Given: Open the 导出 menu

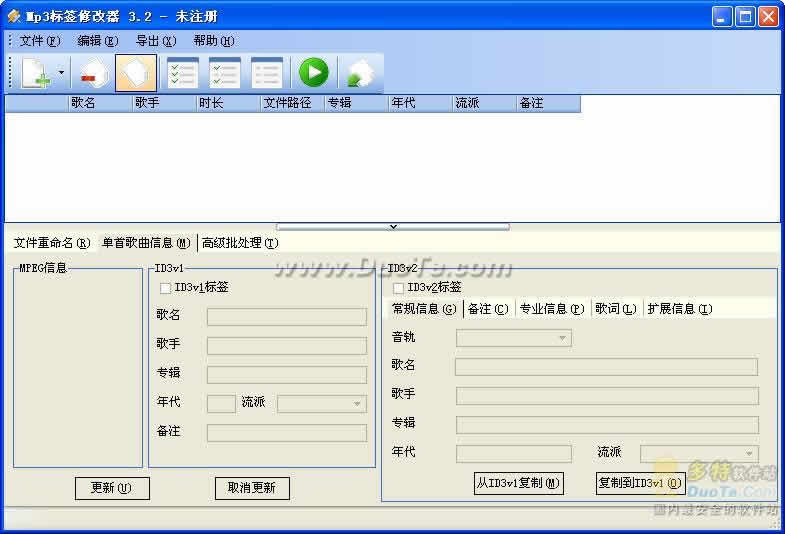Looking at the screenshot, I should click(155, 41).
